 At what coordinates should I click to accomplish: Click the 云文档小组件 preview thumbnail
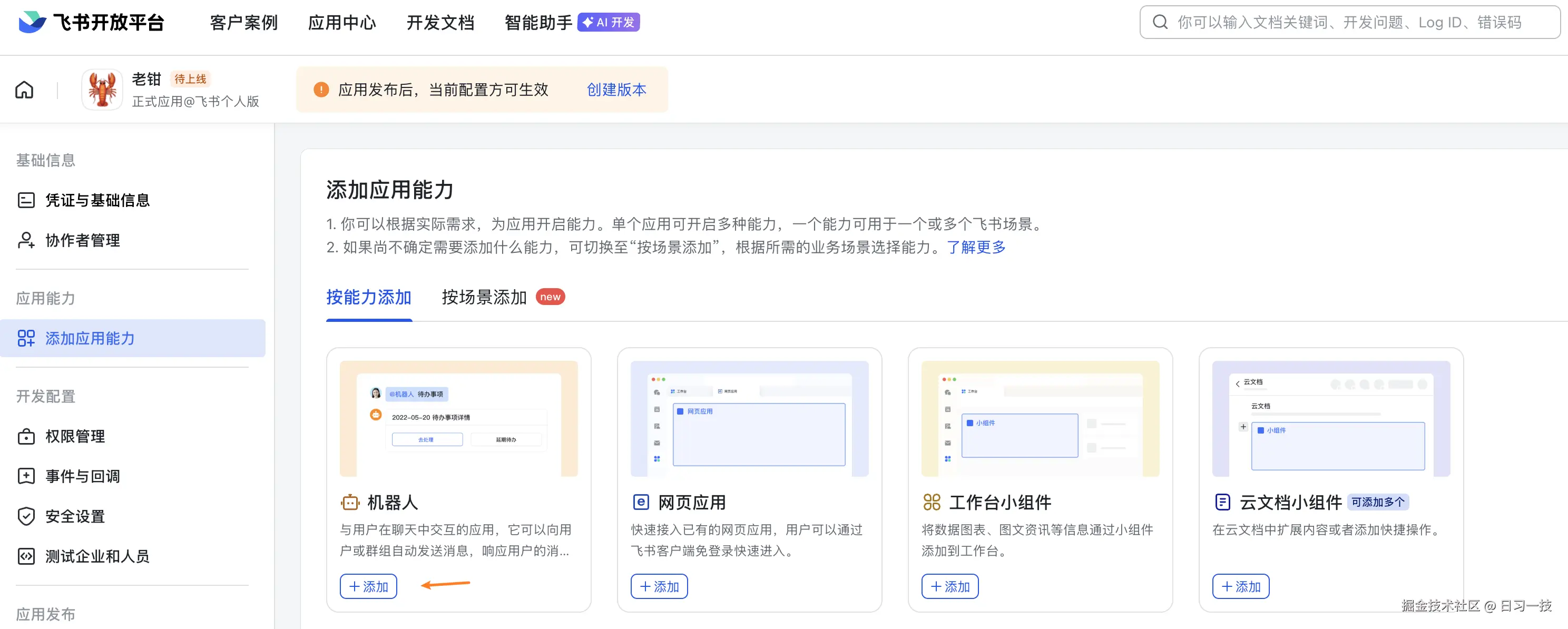(x=1331, y=418)
